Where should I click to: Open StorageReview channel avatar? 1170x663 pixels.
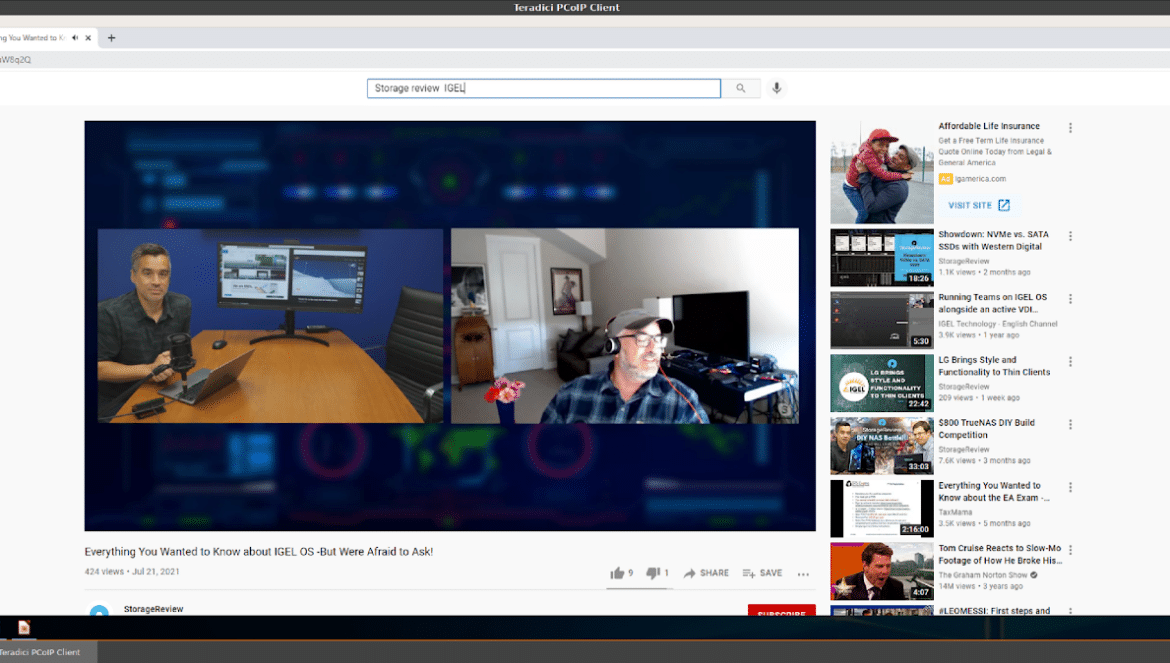(x=99, y=611)
